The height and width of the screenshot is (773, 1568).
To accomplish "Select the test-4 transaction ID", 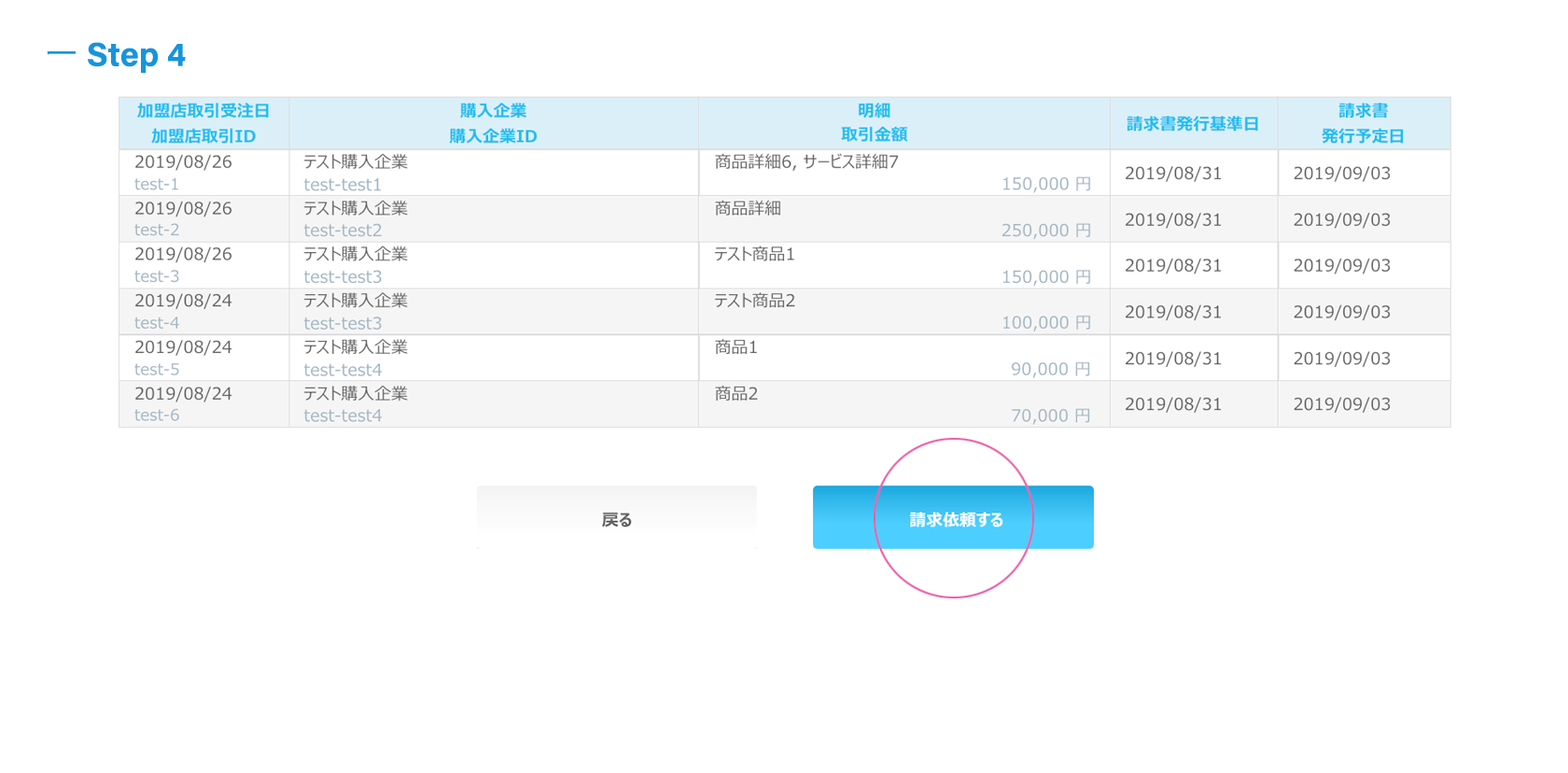I will tap(157, 323).
